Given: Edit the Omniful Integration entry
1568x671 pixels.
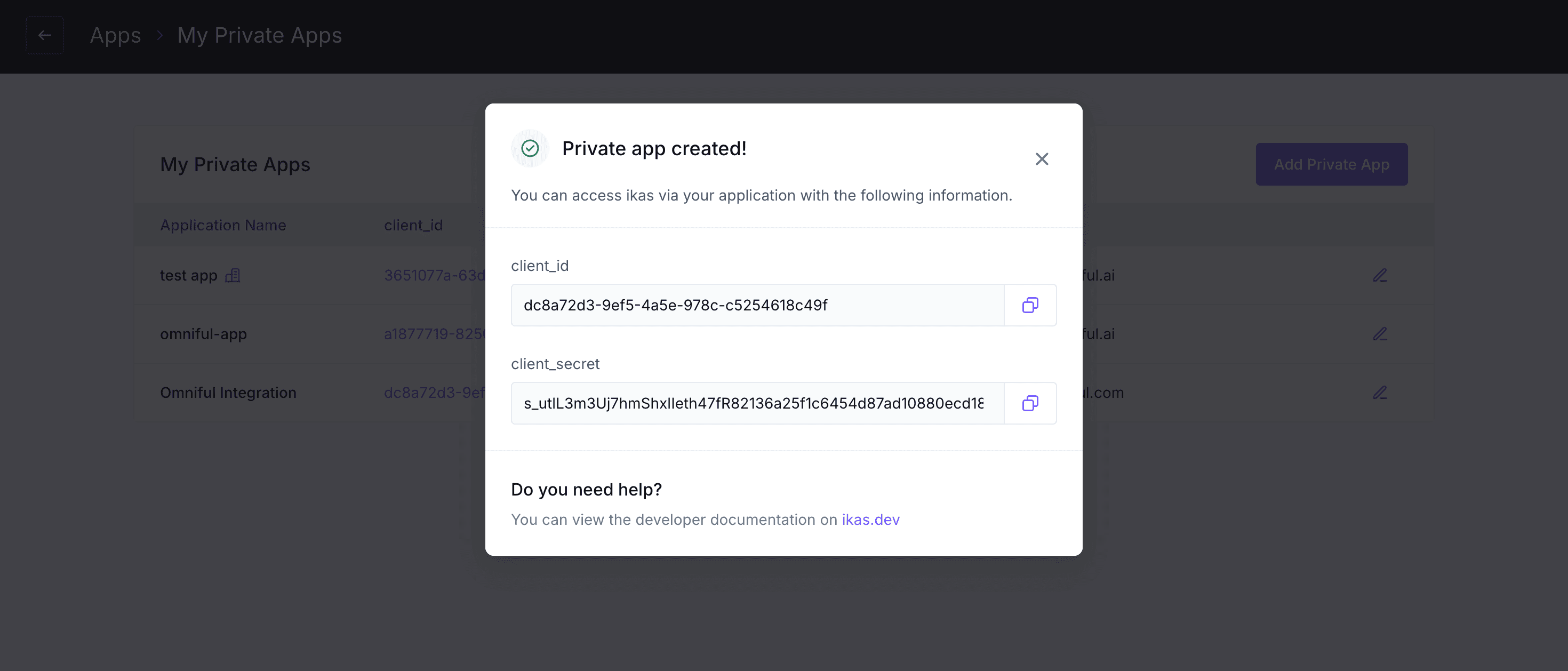Looking at the screenshot, I should tap(1379, 393).
